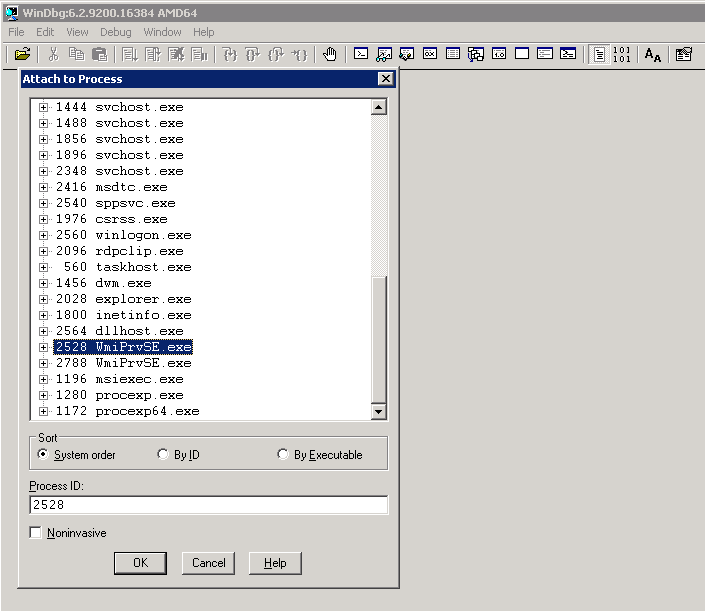Expand the 2028 explorer.exe node
This screenshot has width=705, height=611.
click(x=43, y=299)
